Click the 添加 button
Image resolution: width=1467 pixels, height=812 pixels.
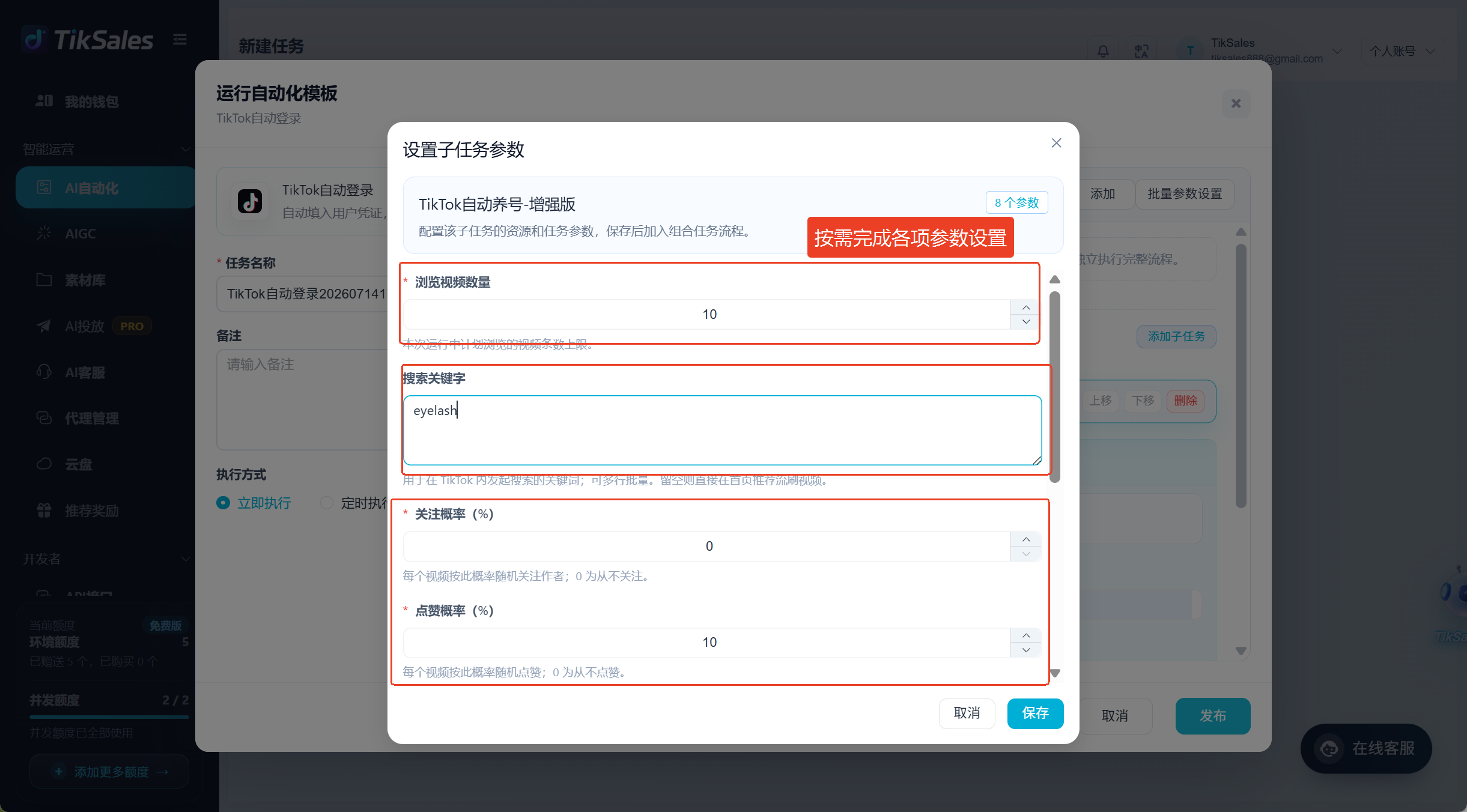point(1103,194)
